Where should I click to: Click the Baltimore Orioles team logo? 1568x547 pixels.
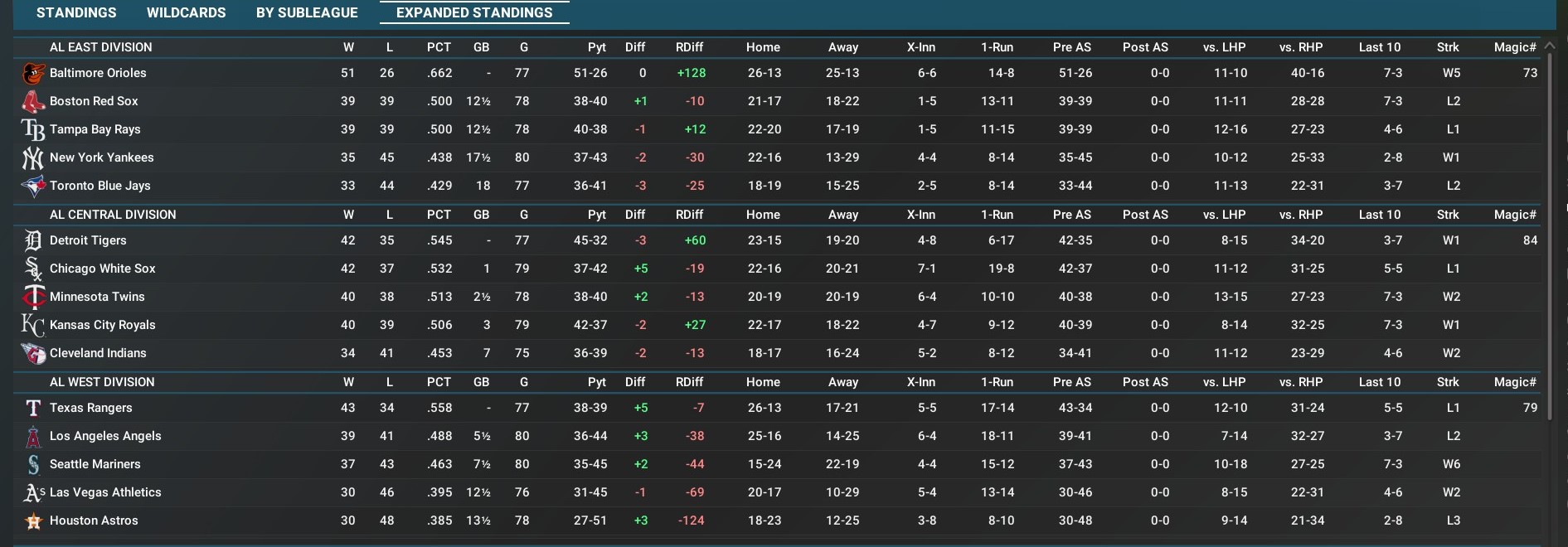[x=33, y=73]
